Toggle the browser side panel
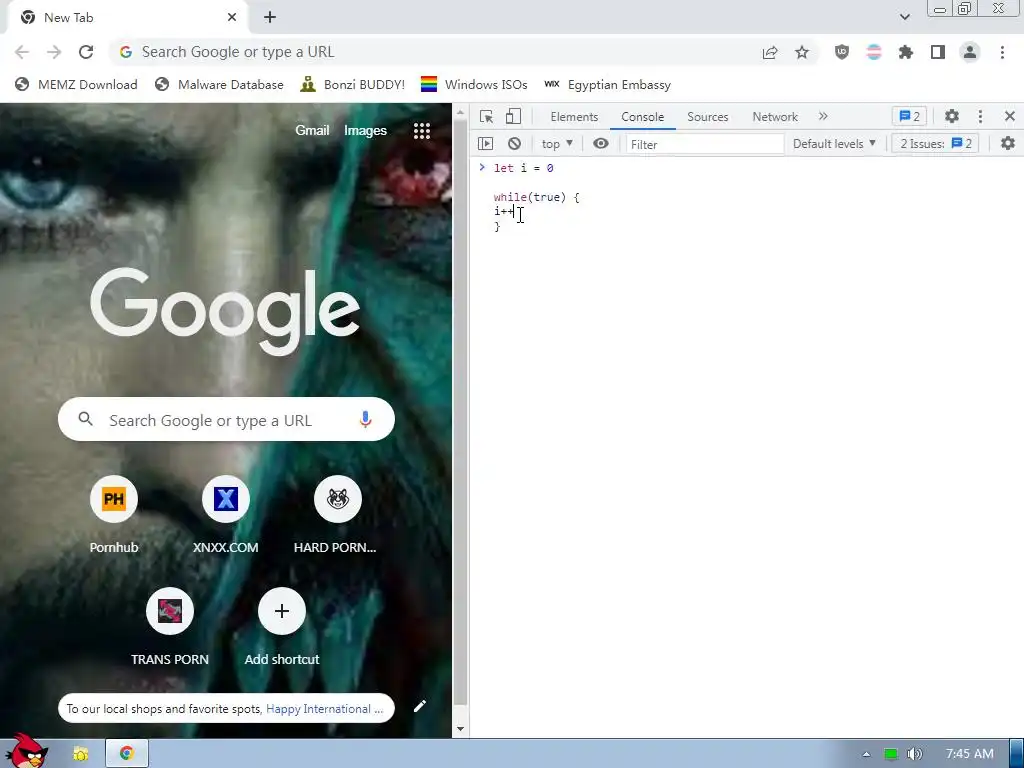The width and height of the screenshot is (1024, 768). pos(938,52)
